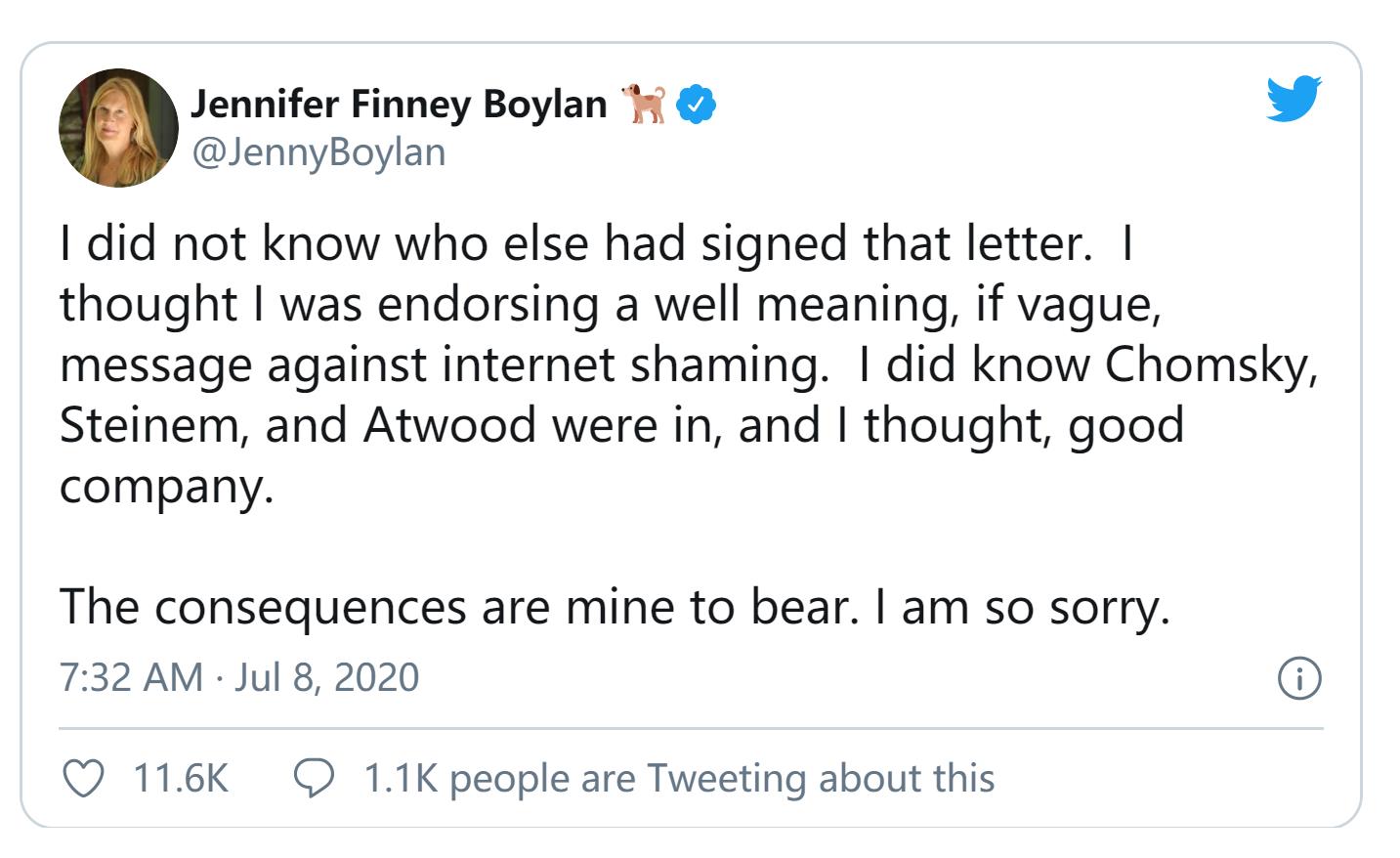Click the blue verified checkmark badge
This screenshot has width=1400, height=858.
(x=696, y=105)
